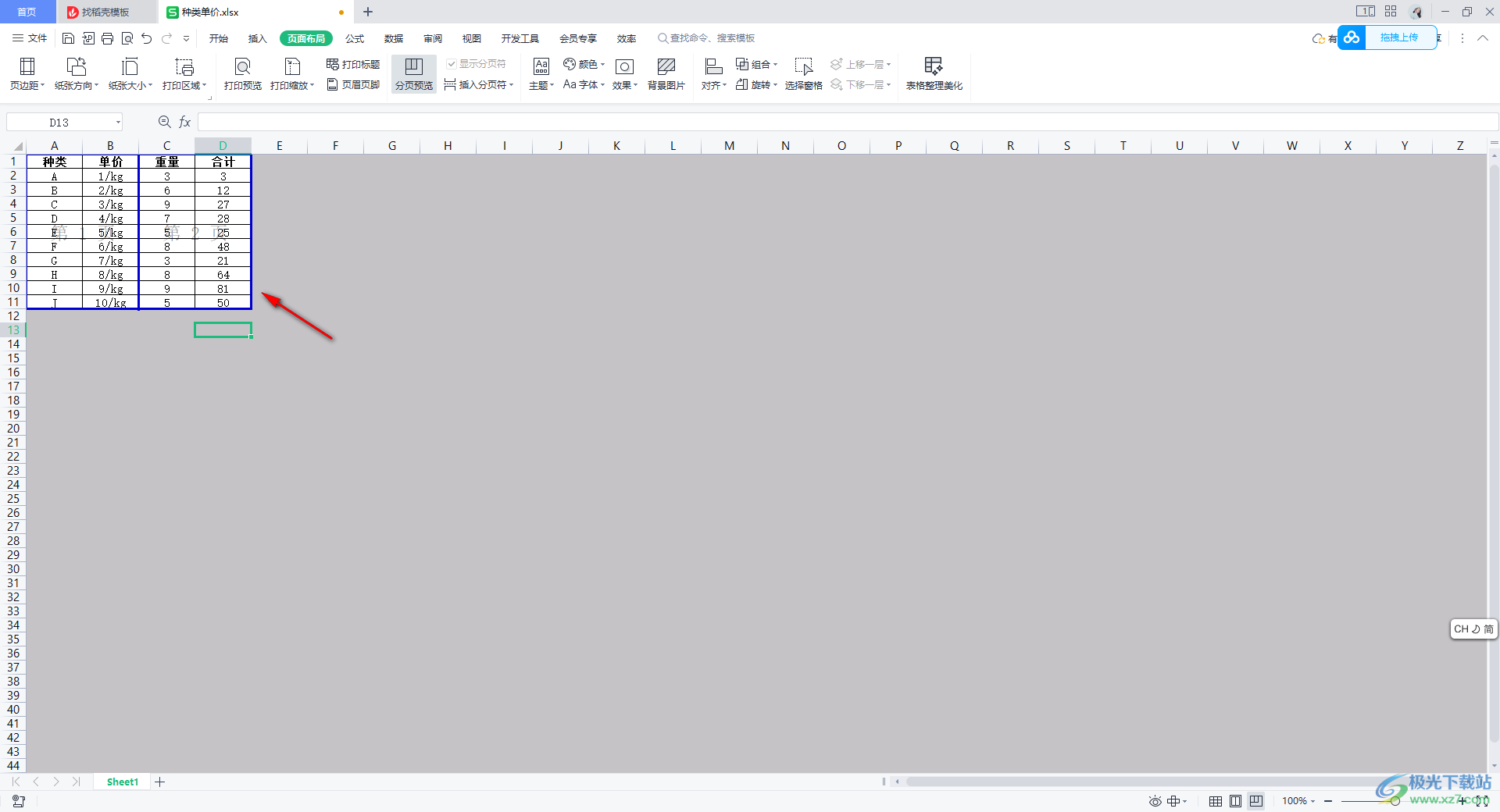Open the 打印缩放 print scaling tool

tap(292, 74)
